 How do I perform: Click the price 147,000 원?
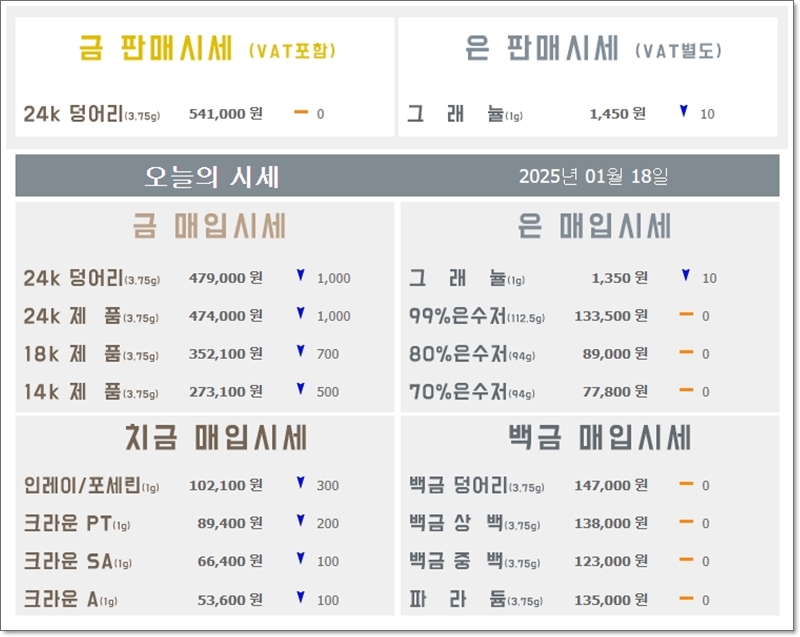611,485
